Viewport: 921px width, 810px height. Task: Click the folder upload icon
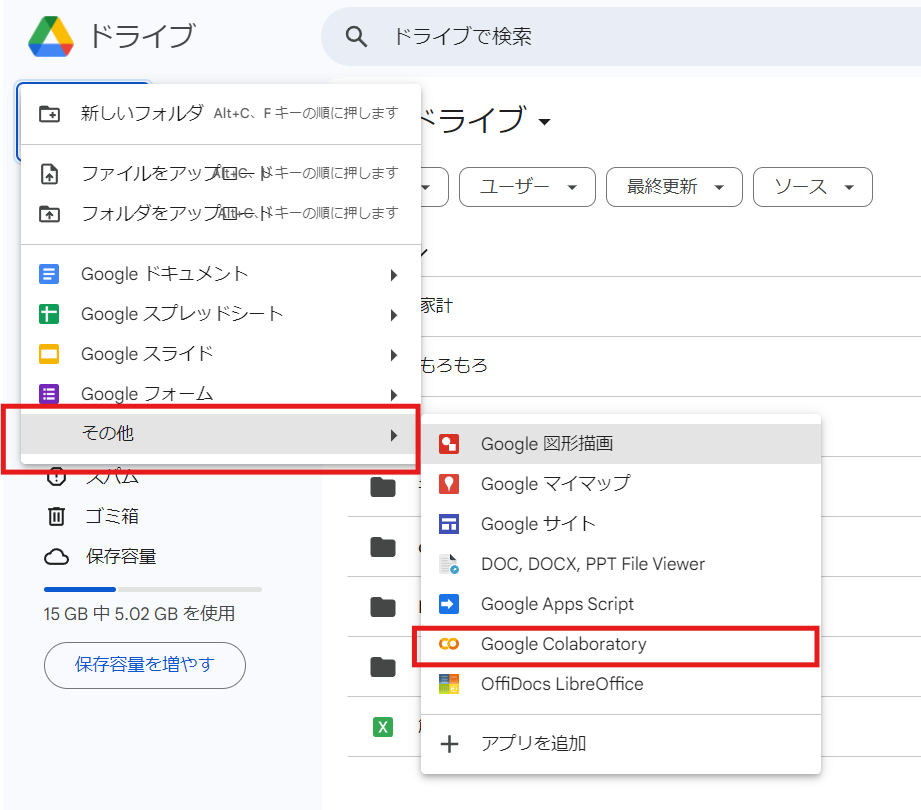[49, 214]
